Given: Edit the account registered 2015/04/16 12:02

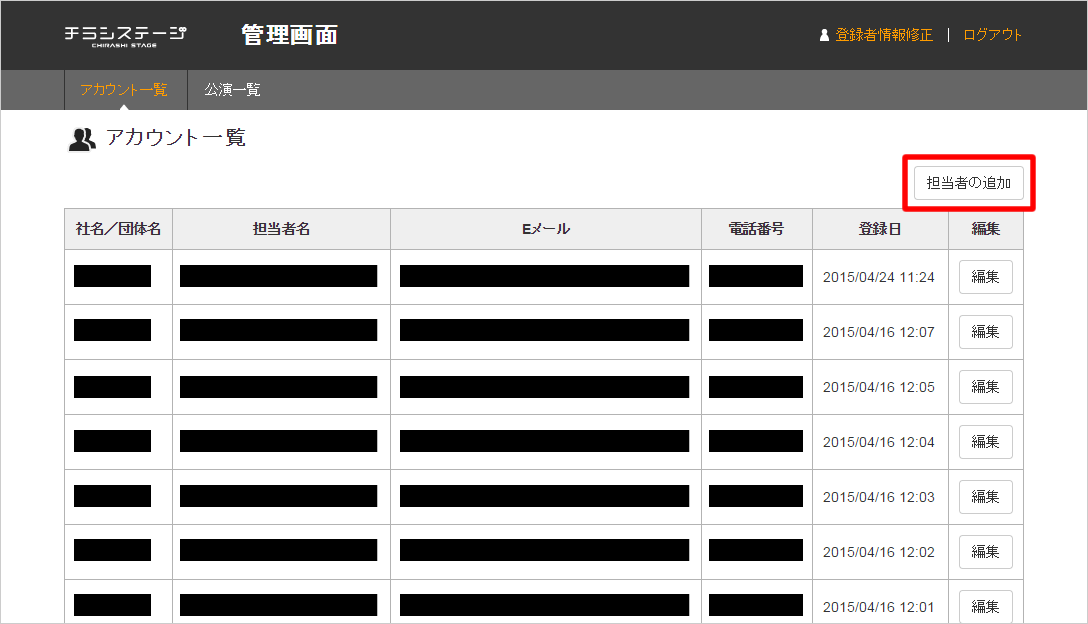Looking at the screenshot, I should [985, 552].
